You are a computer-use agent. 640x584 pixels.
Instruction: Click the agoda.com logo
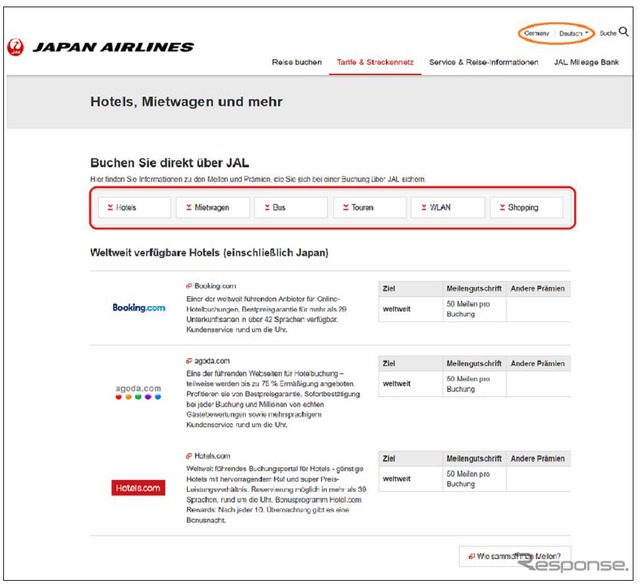(x=138, y=391)
